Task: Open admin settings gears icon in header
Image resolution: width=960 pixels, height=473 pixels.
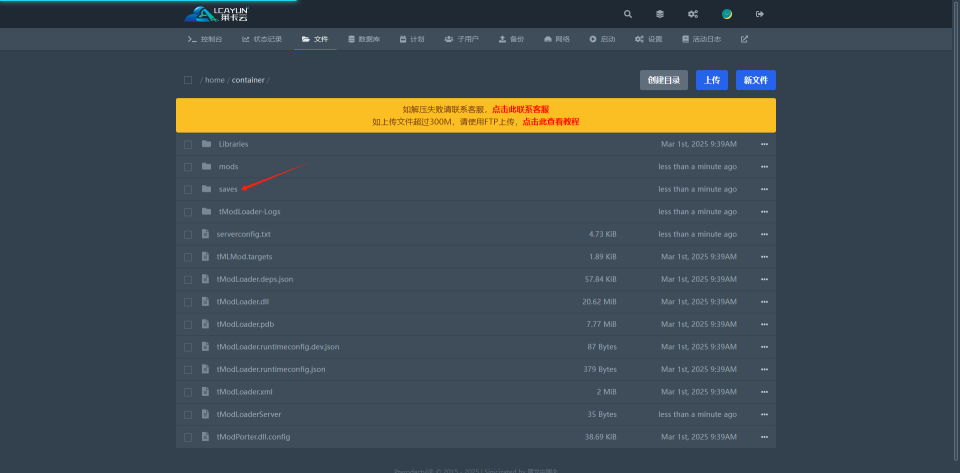Action: tap(693, 14)
